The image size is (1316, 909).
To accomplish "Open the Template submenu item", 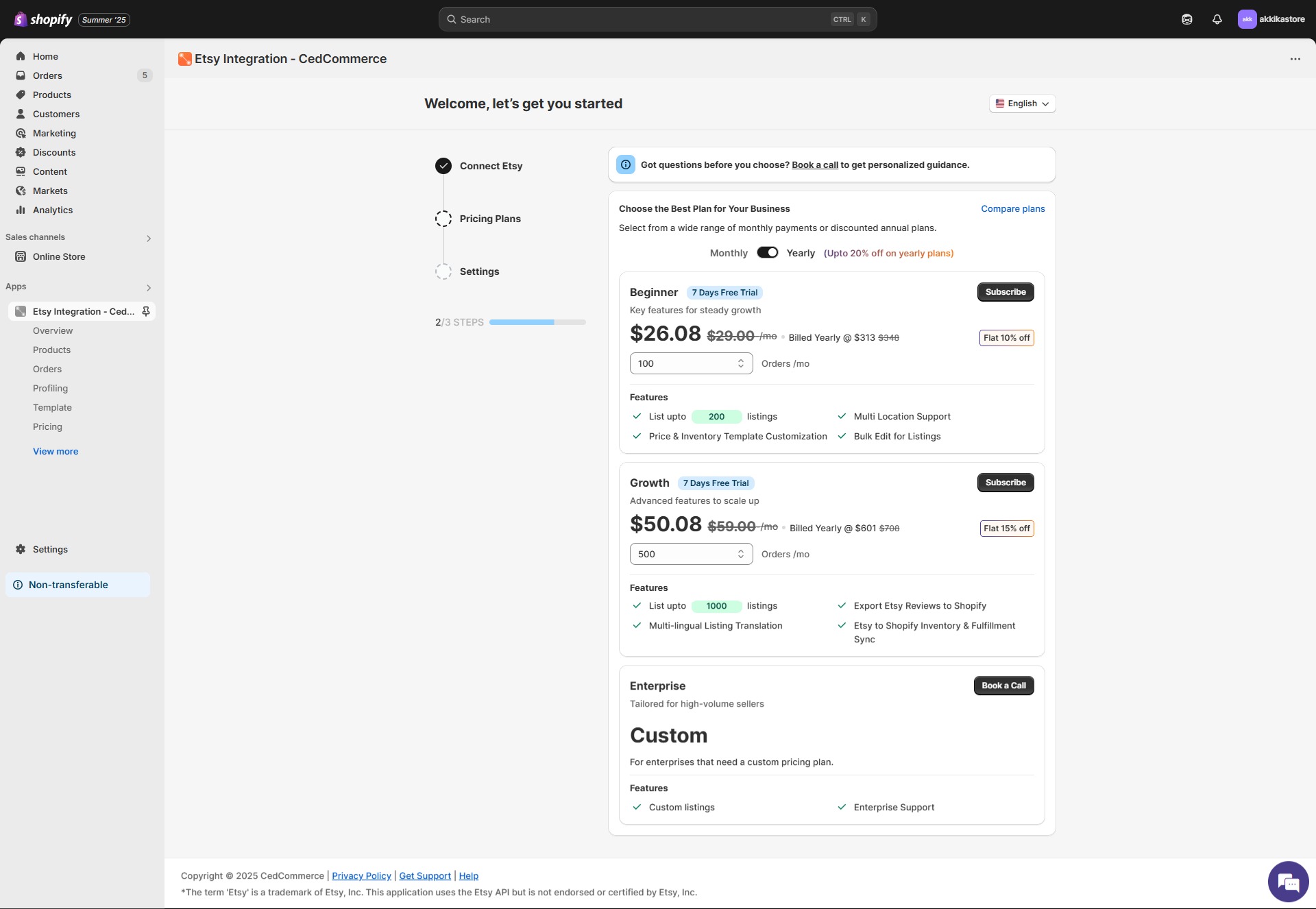I will (52, 407).
